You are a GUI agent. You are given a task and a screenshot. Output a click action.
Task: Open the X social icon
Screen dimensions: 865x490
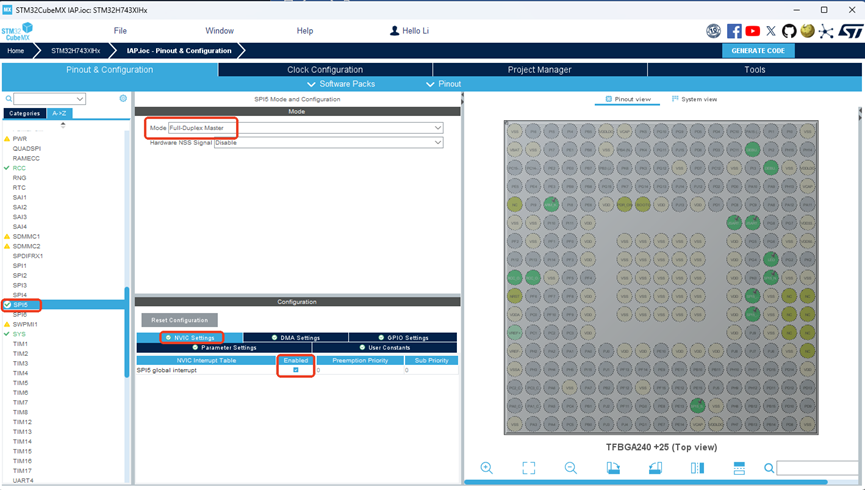click(x=771, y=31)
